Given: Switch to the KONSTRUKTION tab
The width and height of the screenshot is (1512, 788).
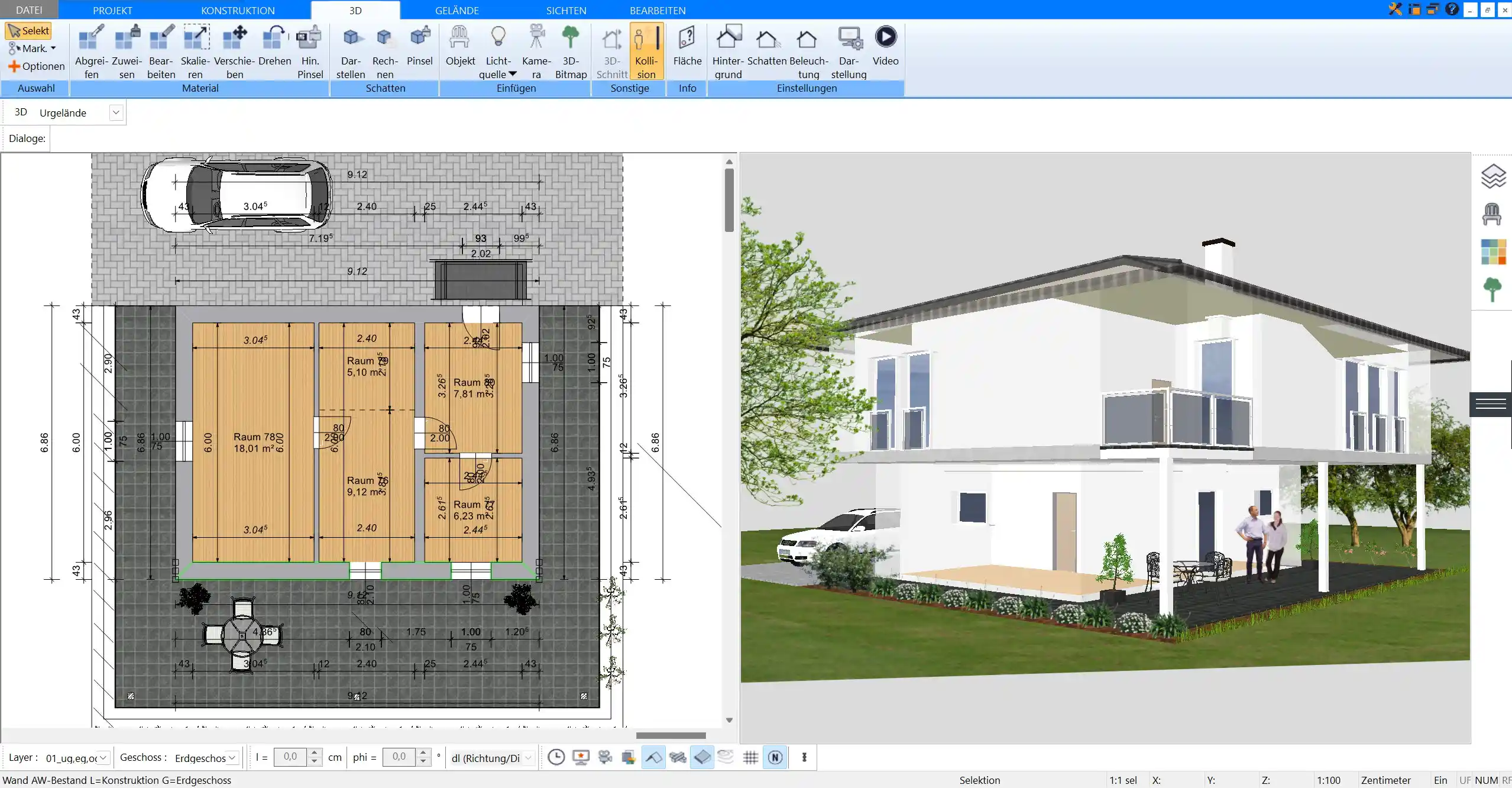Looking at the screenshot, I should [x=238, y=10].
